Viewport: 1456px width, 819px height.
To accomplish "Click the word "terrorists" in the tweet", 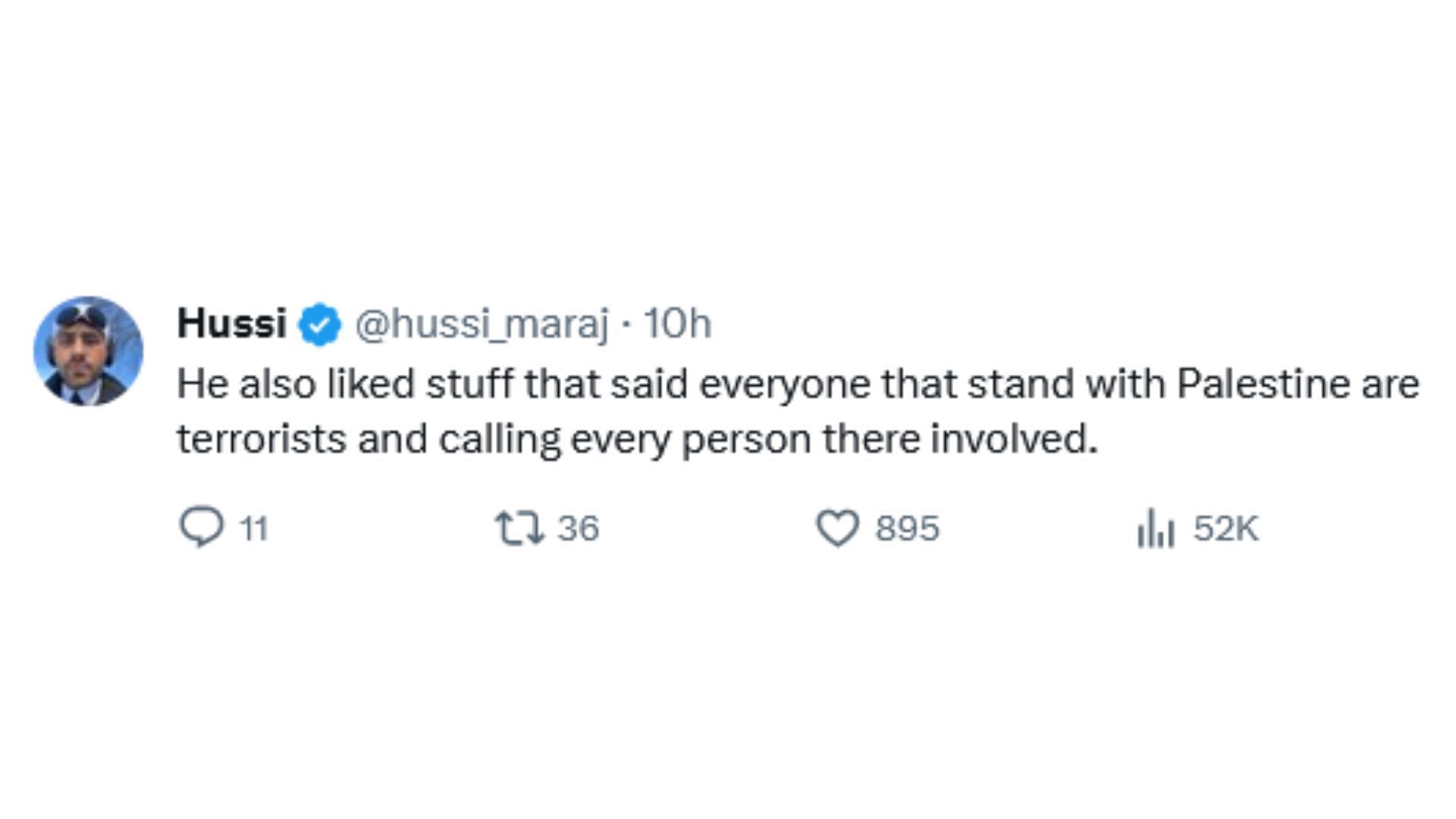I will point(262,439).
